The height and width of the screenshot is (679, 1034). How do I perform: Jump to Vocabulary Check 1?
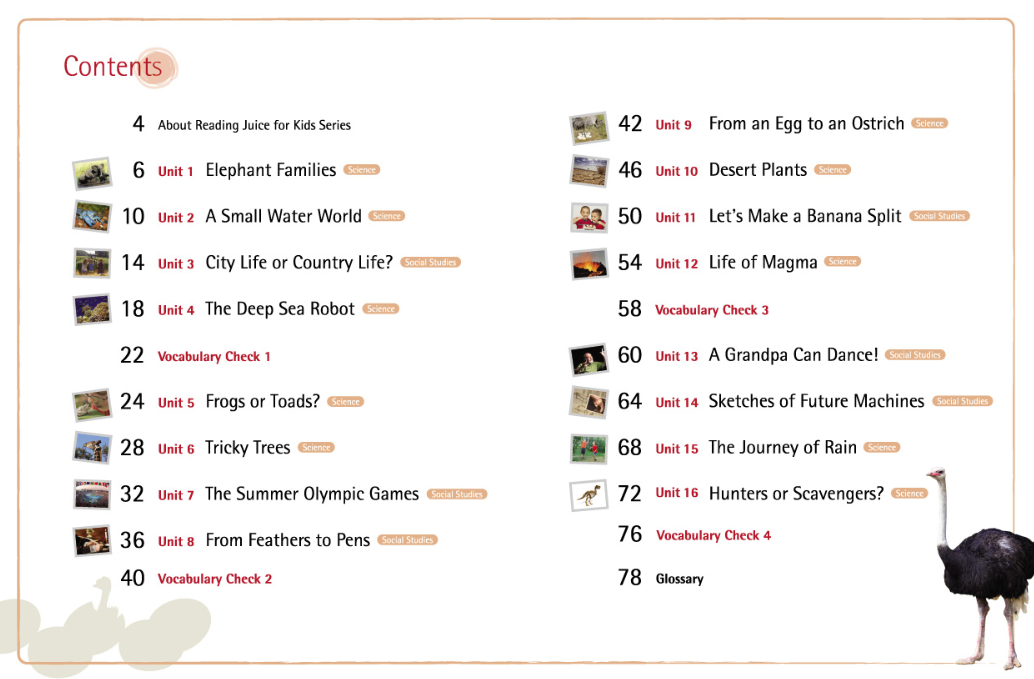[x=214, y=356]
